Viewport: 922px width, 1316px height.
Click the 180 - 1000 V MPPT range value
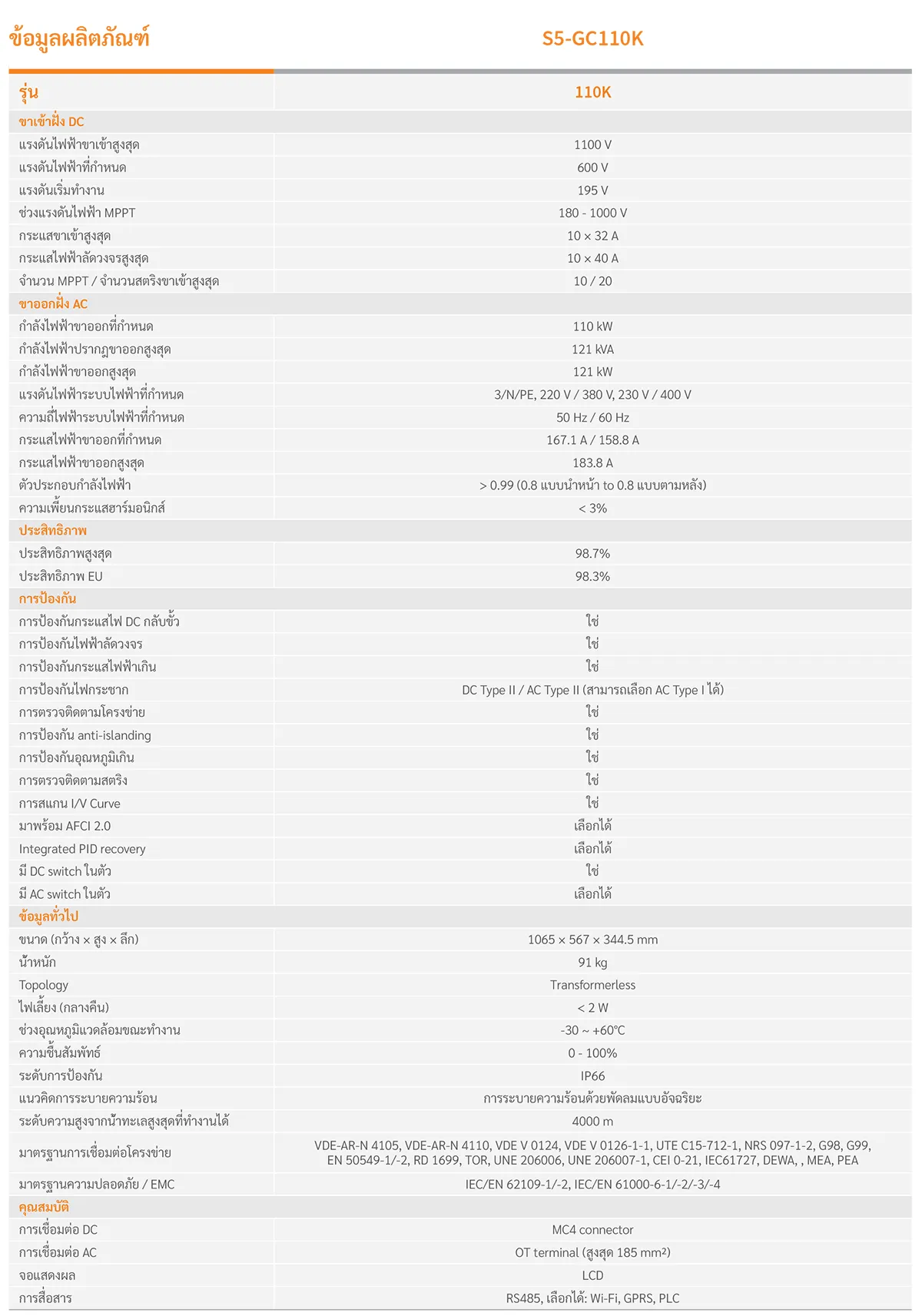[x=592, y=213]
